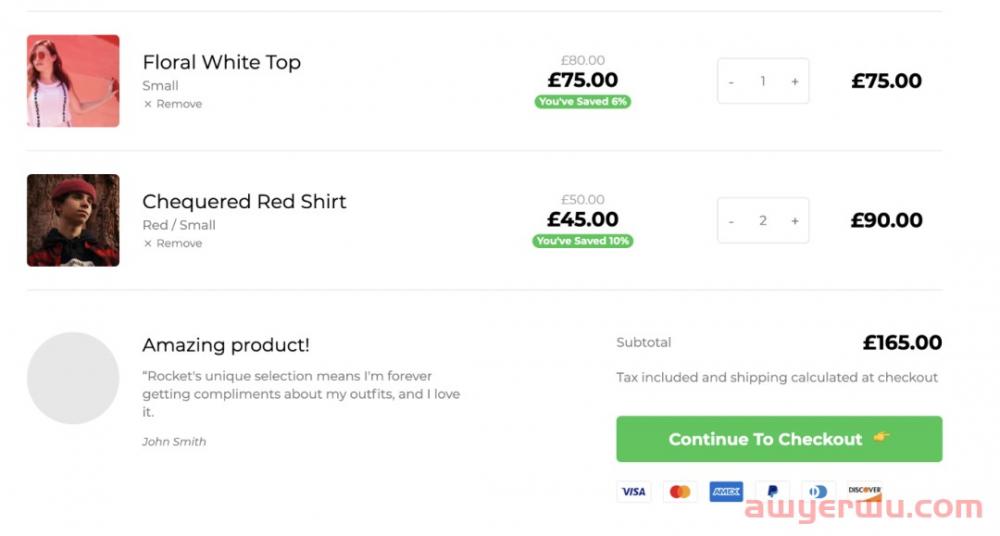Click the Floral White Top quantity field
1000x536 pixels.
(763, 82)
